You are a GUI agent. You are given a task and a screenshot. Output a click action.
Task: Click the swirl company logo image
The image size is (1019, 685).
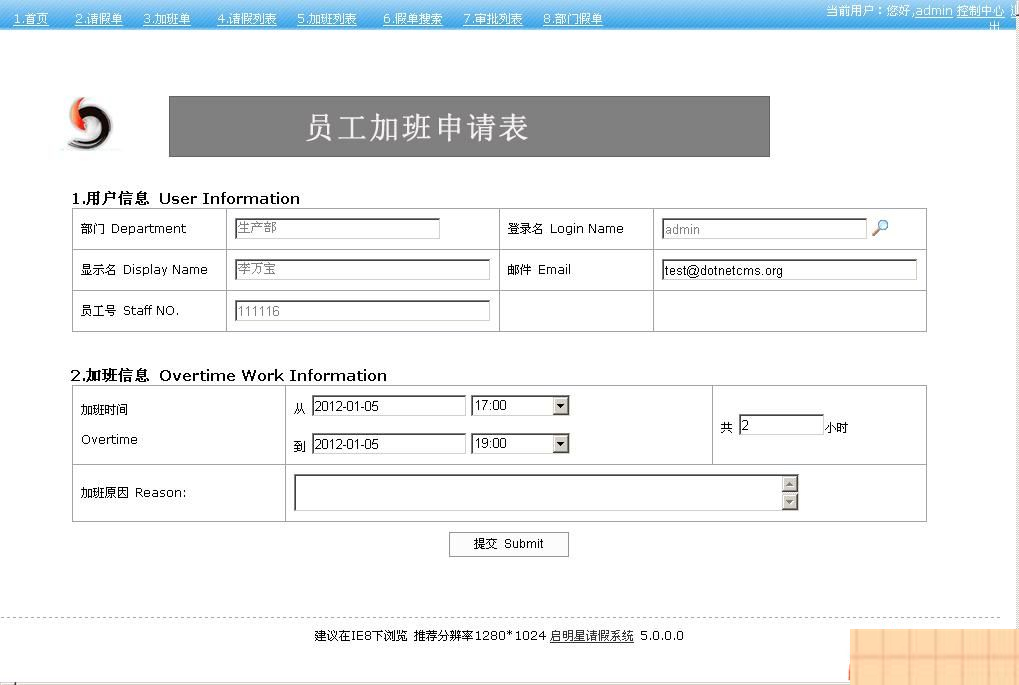tap(88, 122)
